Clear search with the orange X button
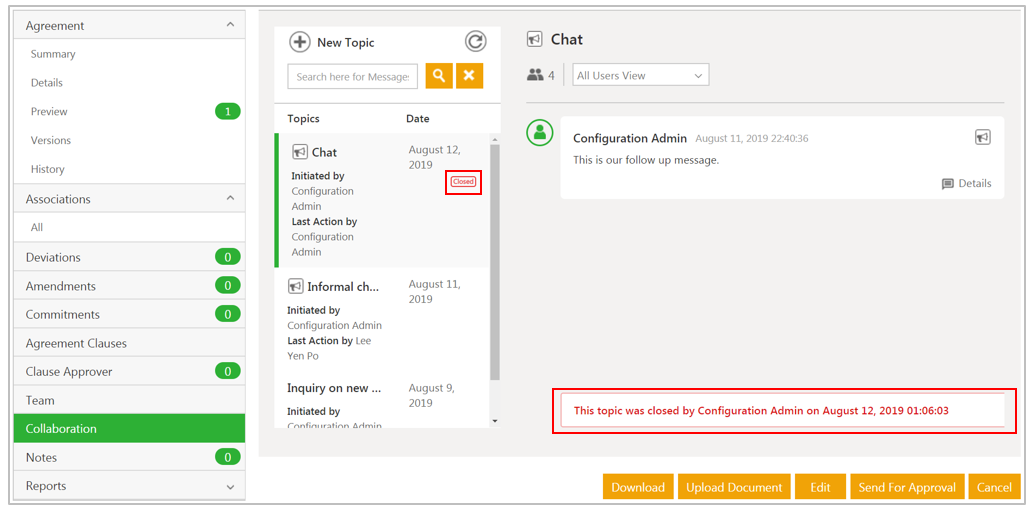The height and width of the screenshot is (517, 1033). (x=469, y=76)
